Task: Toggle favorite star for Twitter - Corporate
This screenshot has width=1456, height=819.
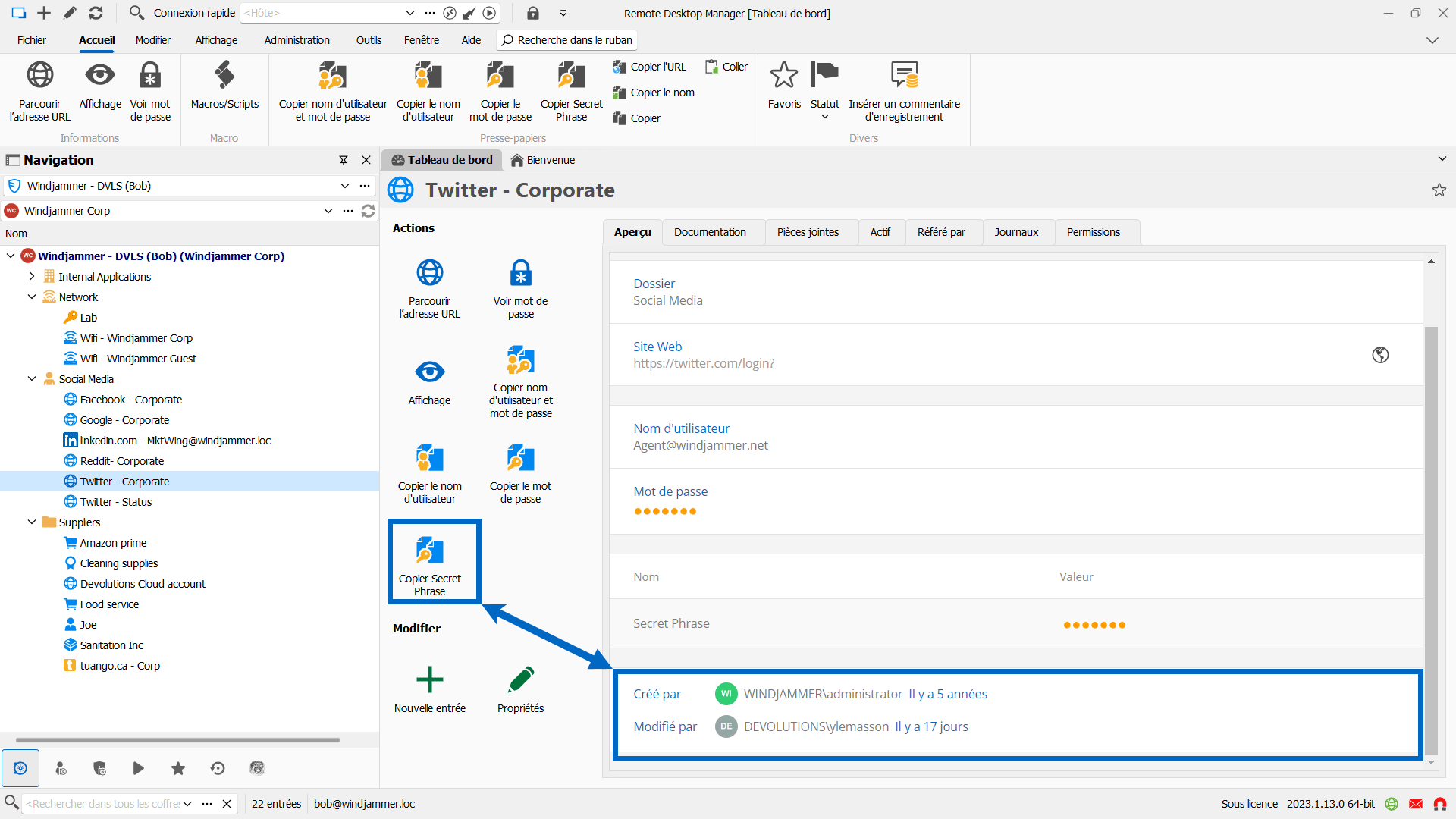Action: (x=1439, y=190)
